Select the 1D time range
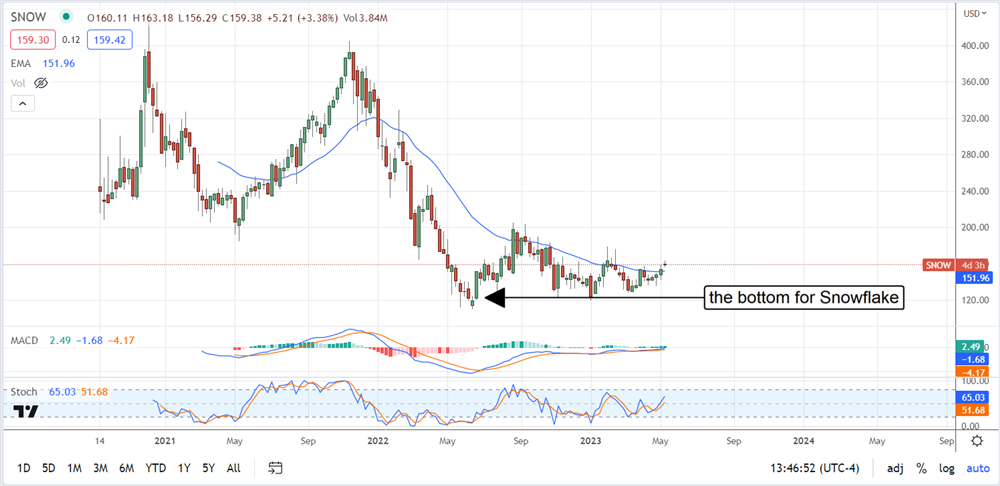 [24, 468]
